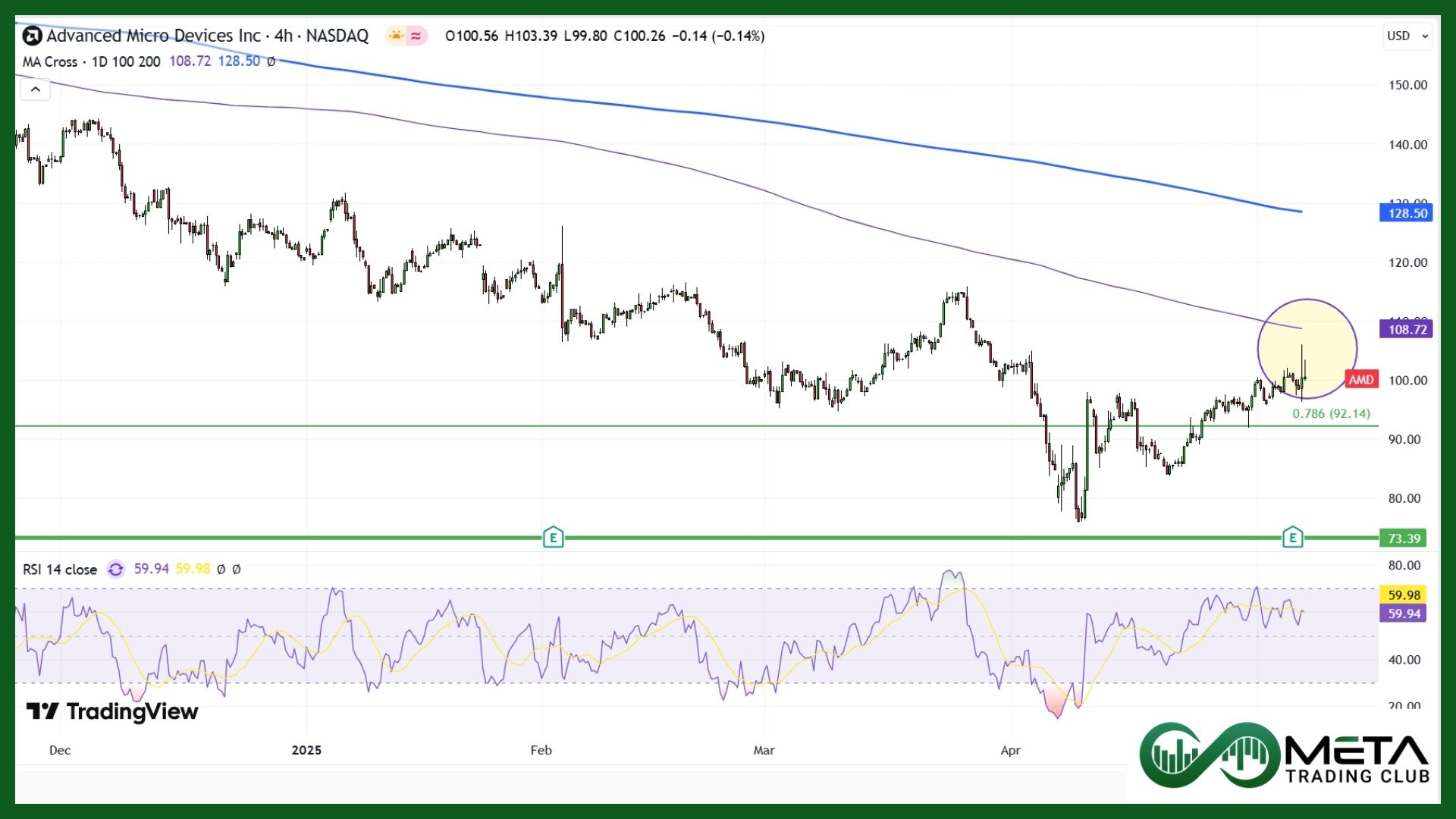Click the 2025 label on time axis
The width and height of the screenshot is (1456, 819).
click(x=306, y=750)
